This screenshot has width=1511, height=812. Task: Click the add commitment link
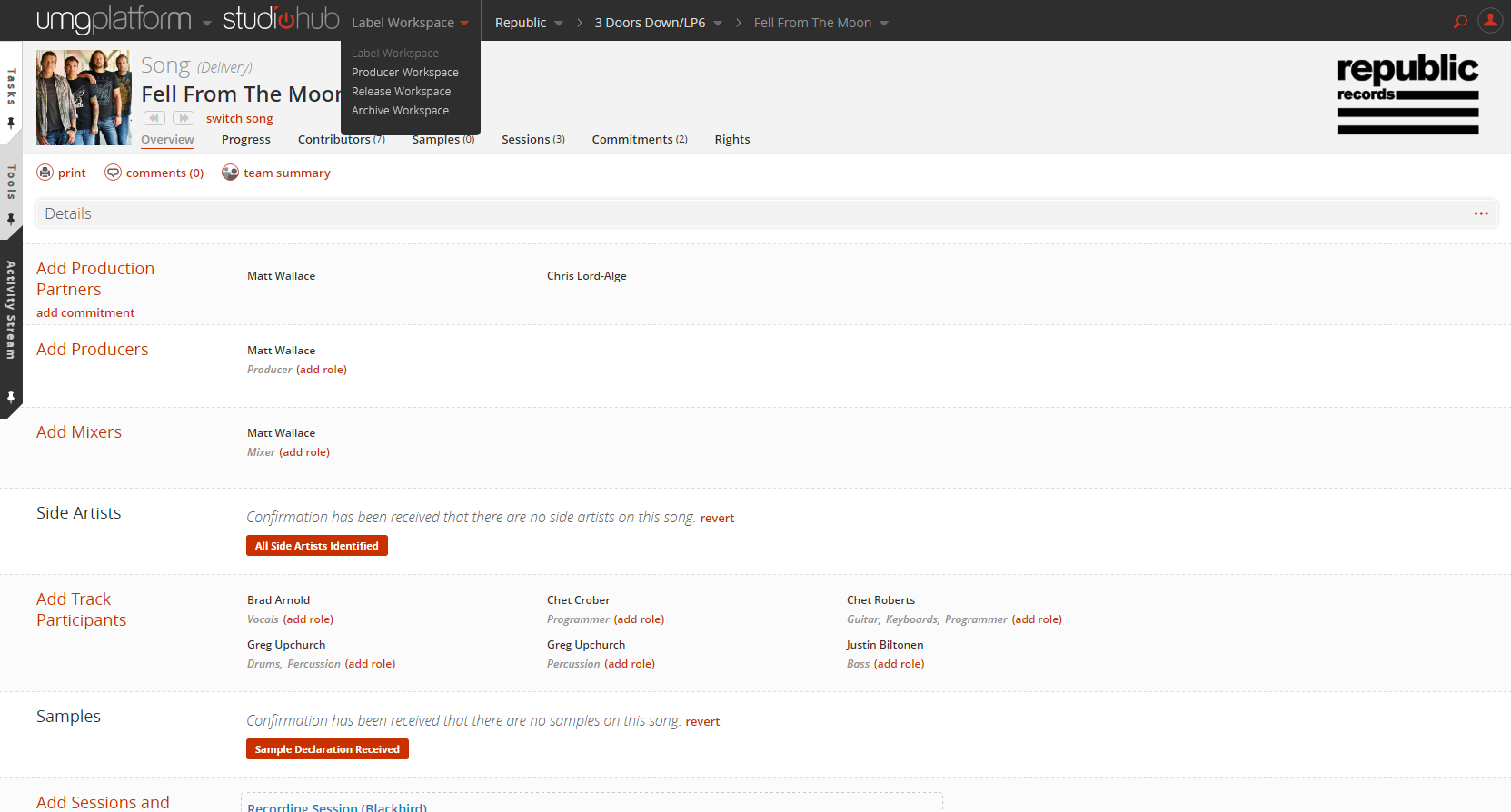click(x=85, y=312)
